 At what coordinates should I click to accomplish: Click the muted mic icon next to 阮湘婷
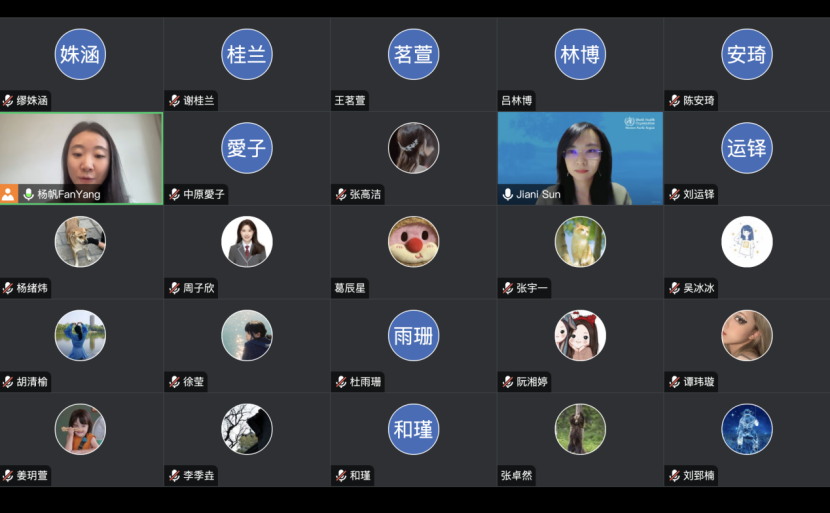(x=508, y=382)
